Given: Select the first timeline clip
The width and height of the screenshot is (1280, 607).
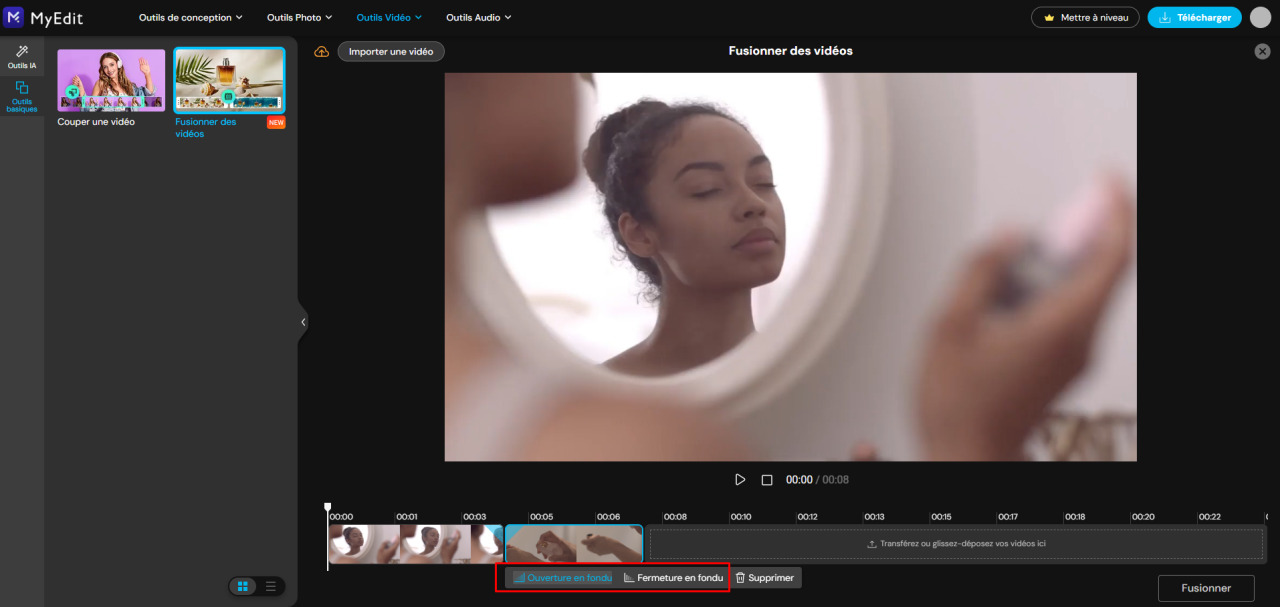Looking at the screenshot, I should coord(415,544).
